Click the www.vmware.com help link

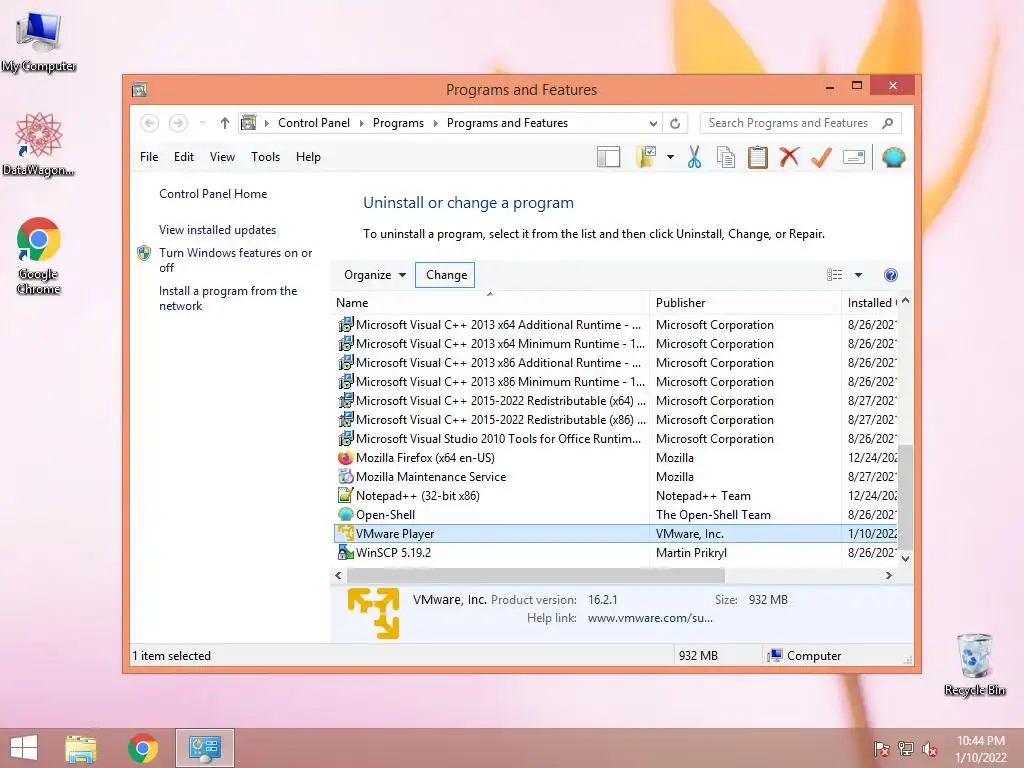650,618
